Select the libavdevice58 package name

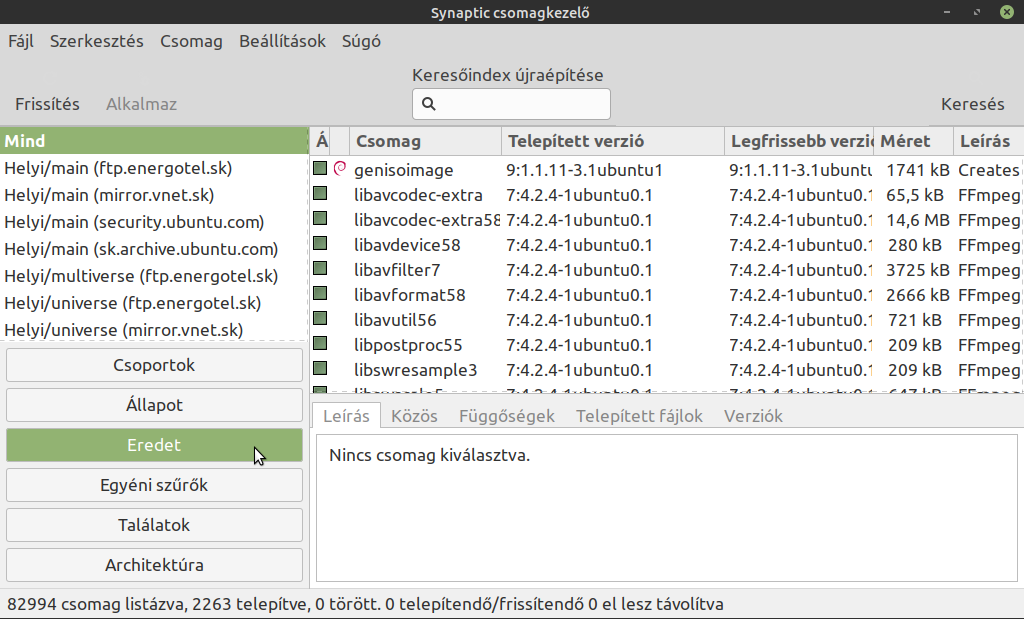[x=408, y=246]
